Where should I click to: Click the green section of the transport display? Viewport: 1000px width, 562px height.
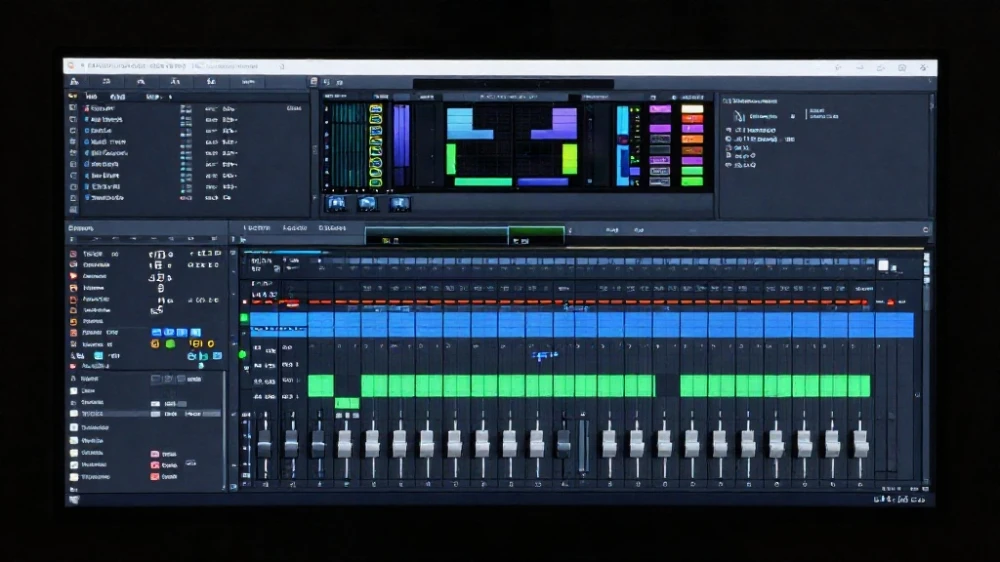click(x=536, y=235)
